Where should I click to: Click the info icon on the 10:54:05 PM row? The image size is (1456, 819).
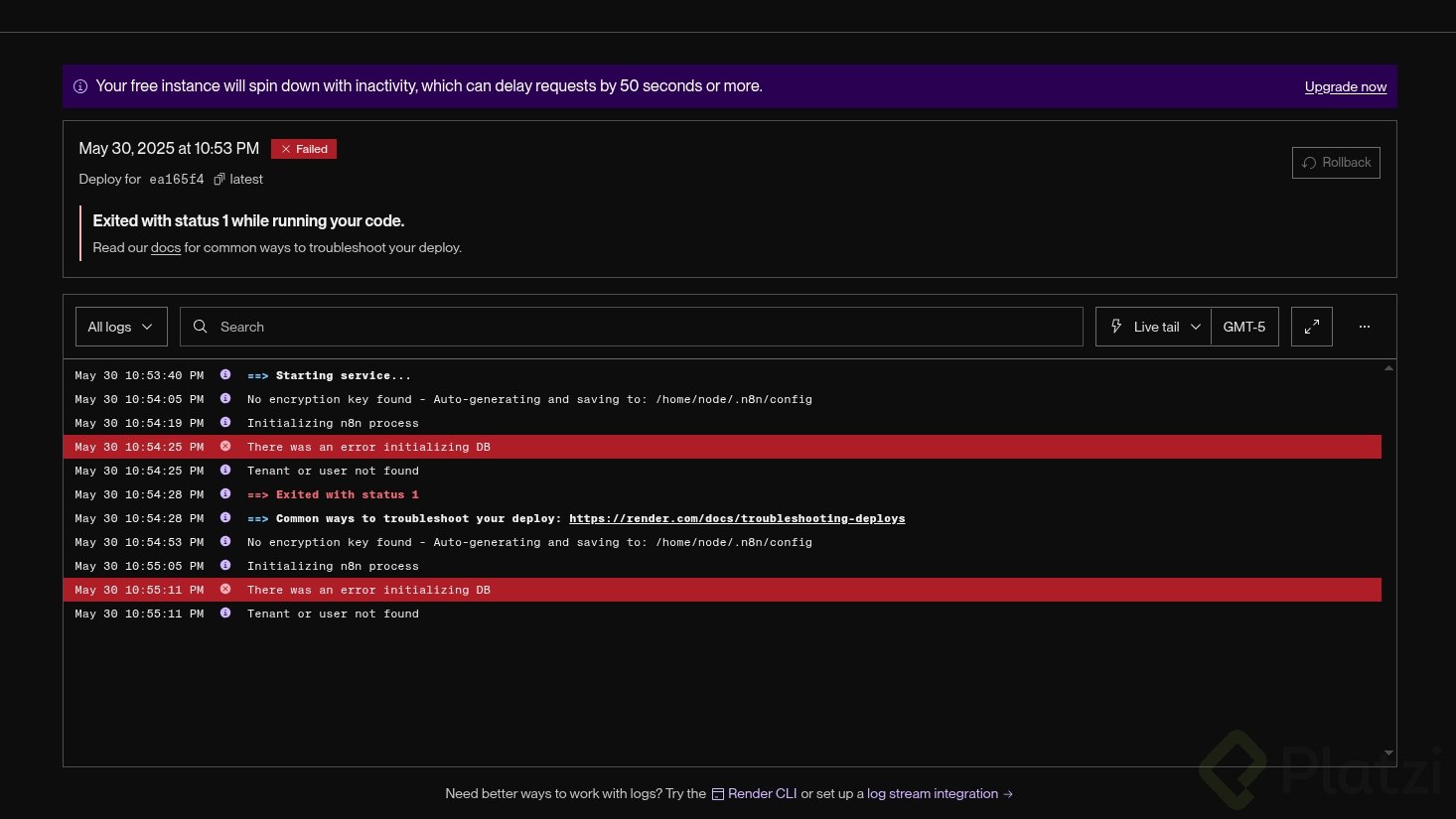click(225, 399)
